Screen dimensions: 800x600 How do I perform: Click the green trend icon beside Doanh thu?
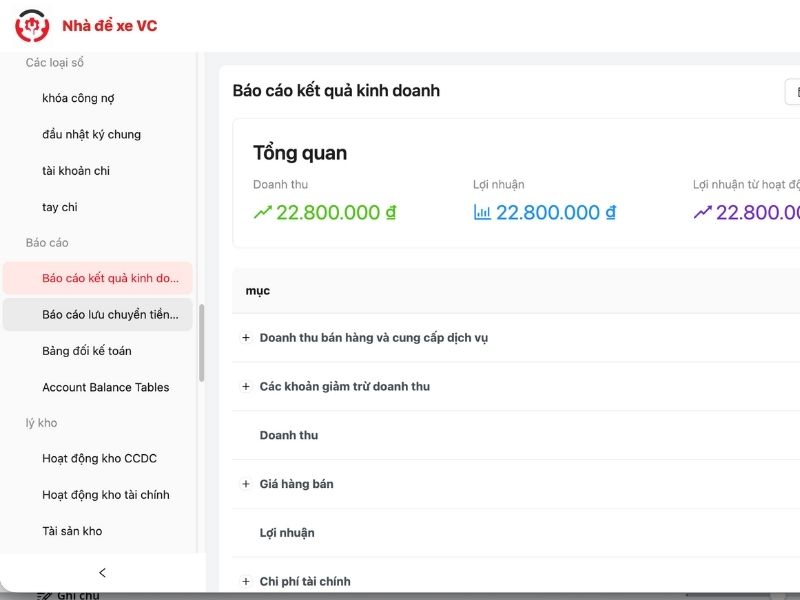pos(263,212)
